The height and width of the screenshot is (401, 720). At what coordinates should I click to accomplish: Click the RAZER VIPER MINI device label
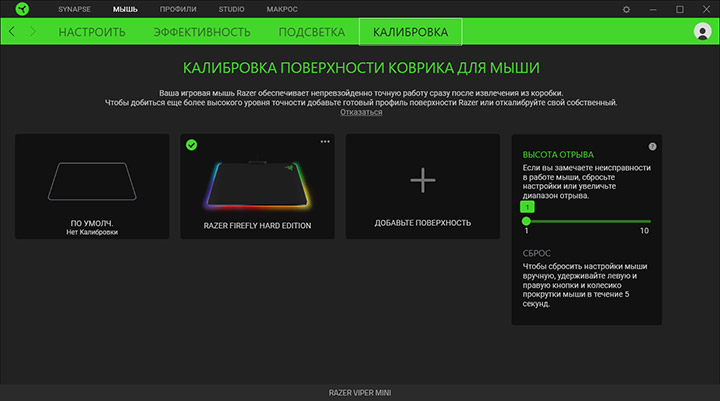point(360,393)
